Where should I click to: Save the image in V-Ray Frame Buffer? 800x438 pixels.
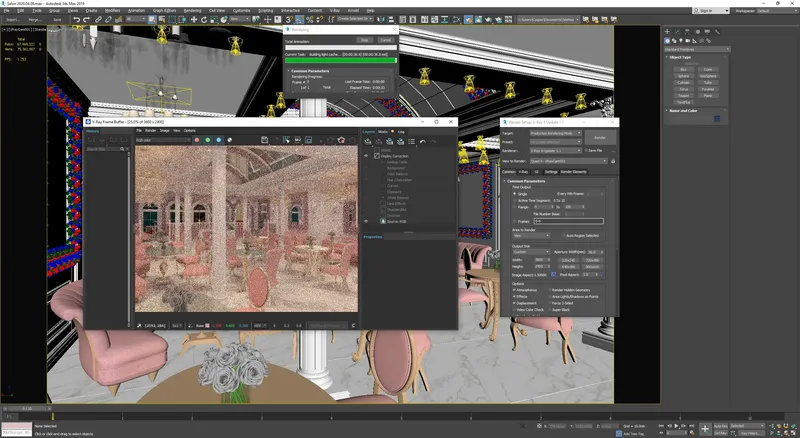(x=264, y=140)
